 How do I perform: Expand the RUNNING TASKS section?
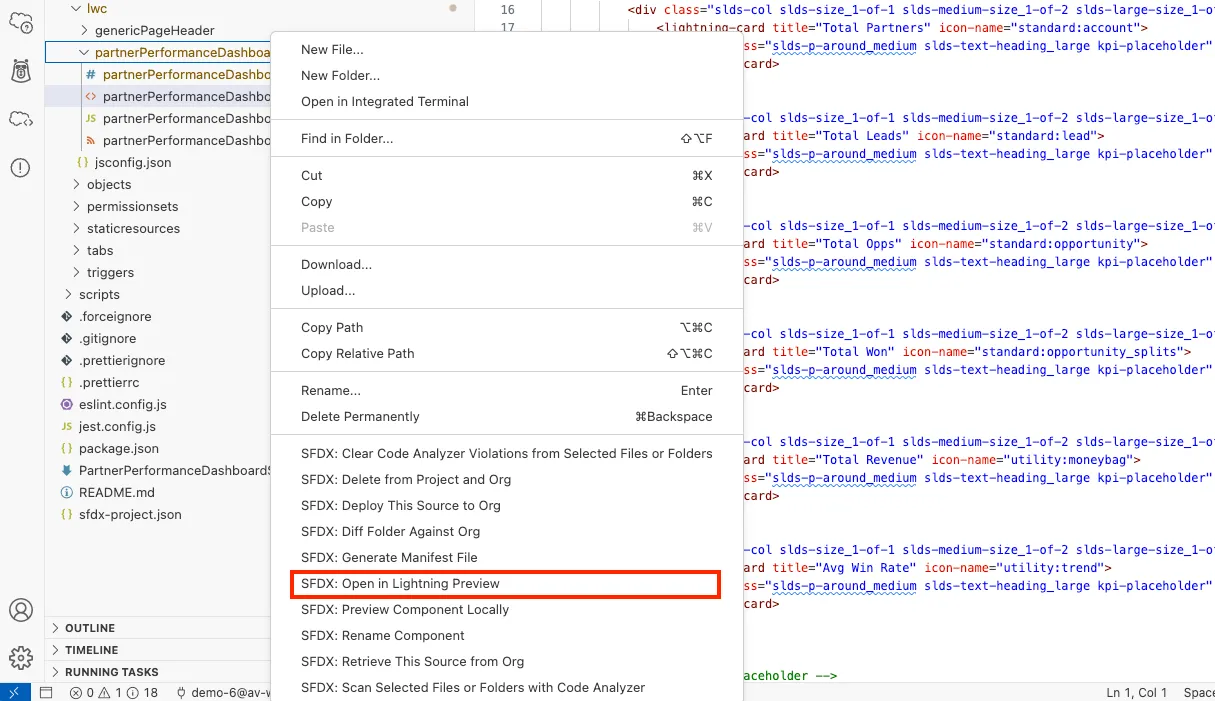coord(111,672)
